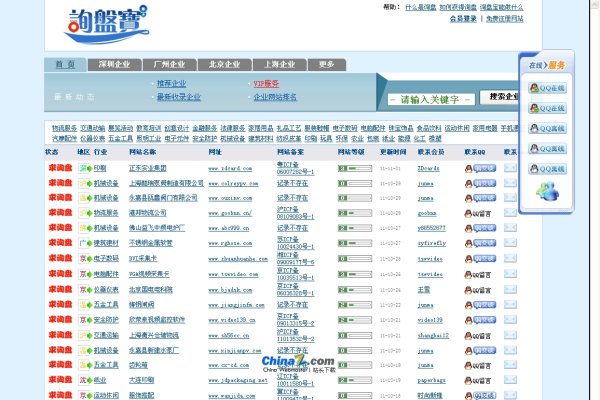The image size is (600, 400).
Task: Click the 什么是询盘 help link
Action: point(421,7)
